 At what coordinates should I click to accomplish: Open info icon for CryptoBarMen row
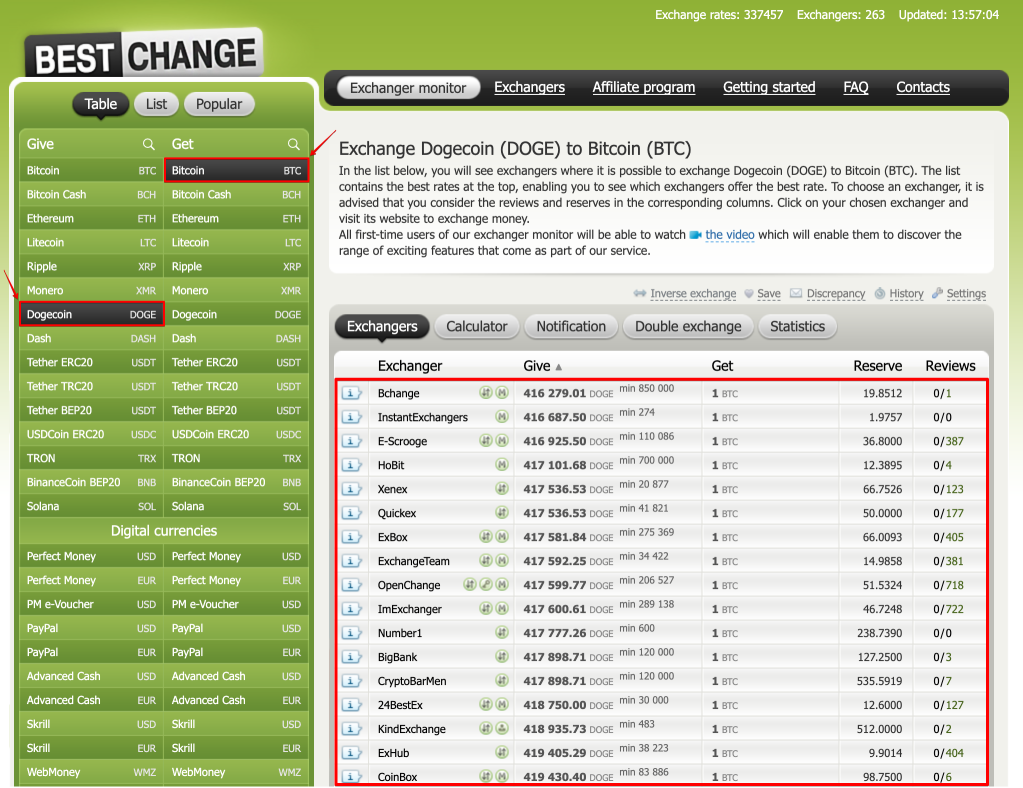pos(351,681)
